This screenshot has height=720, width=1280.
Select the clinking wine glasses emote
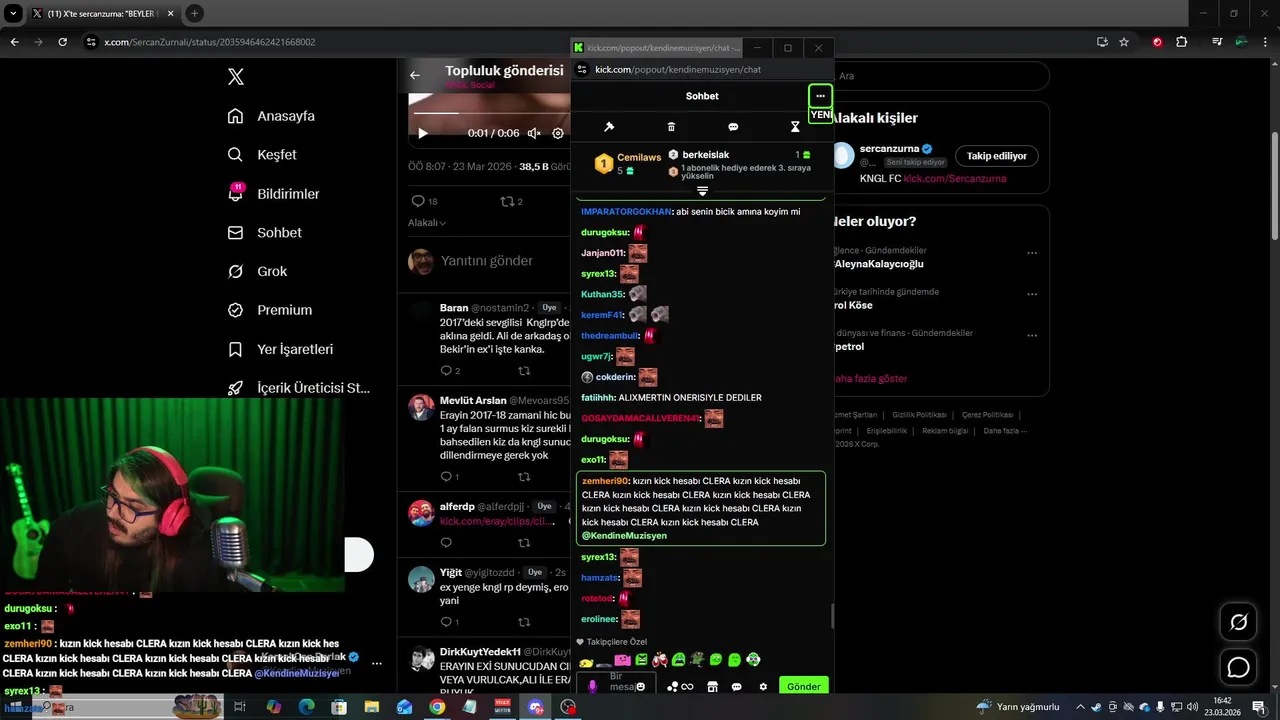[x=660, y=660]
